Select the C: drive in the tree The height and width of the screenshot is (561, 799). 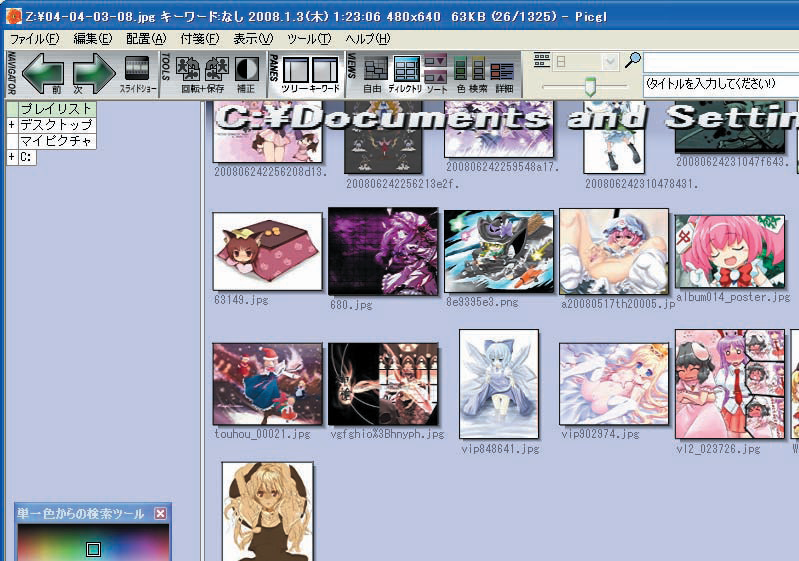[26, 157]
